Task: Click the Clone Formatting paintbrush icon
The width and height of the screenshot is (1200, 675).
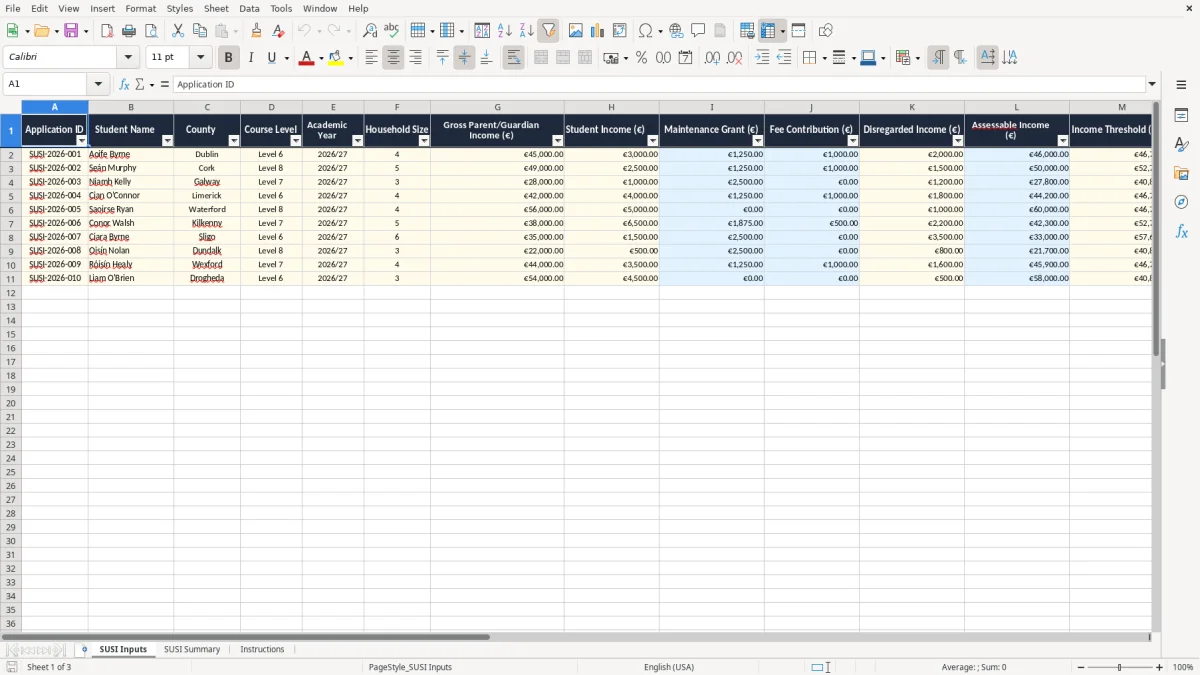Action: click(257, 31)
